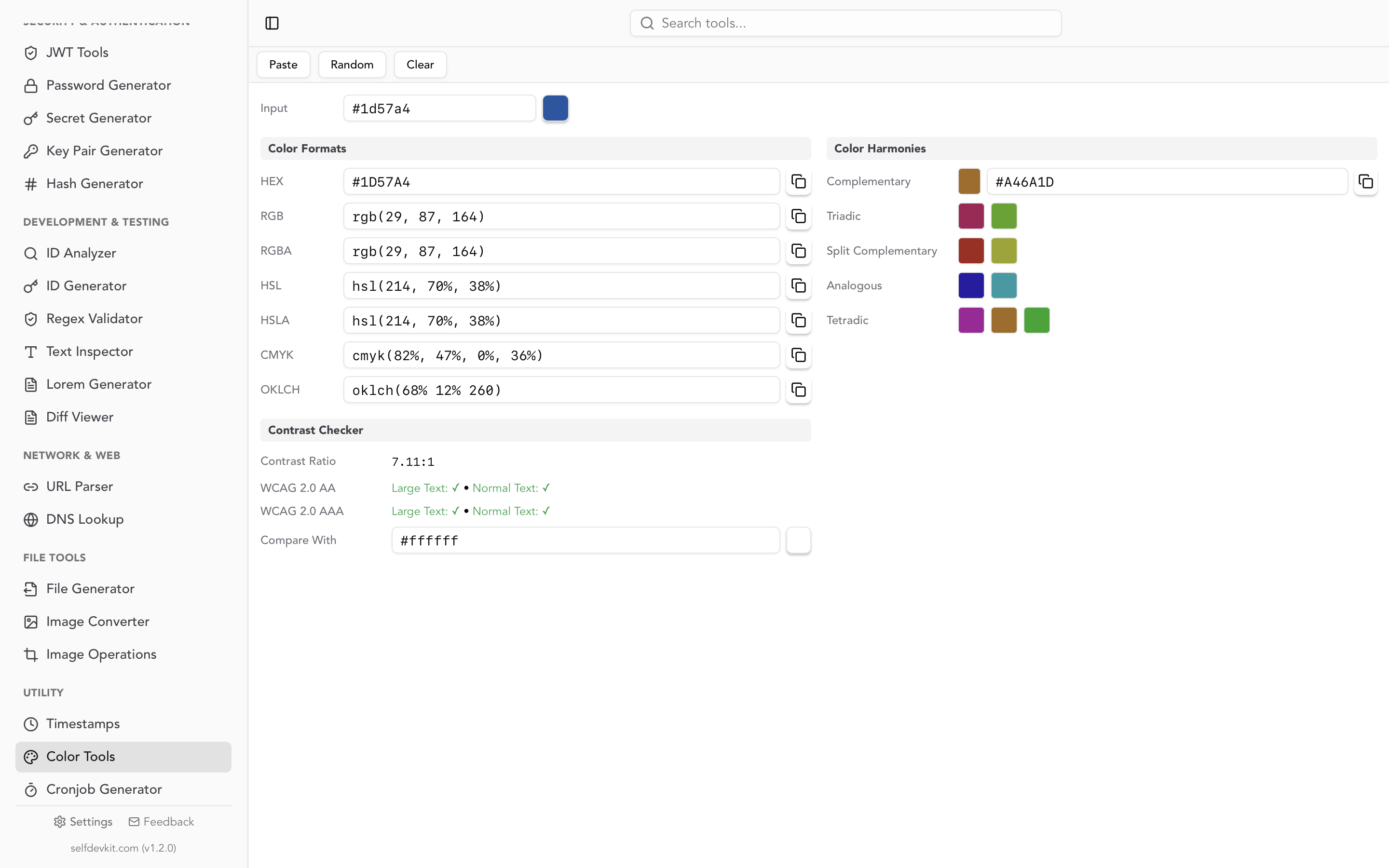Copy the OKLCH value

pyautogui.click(x=798, y=390)
